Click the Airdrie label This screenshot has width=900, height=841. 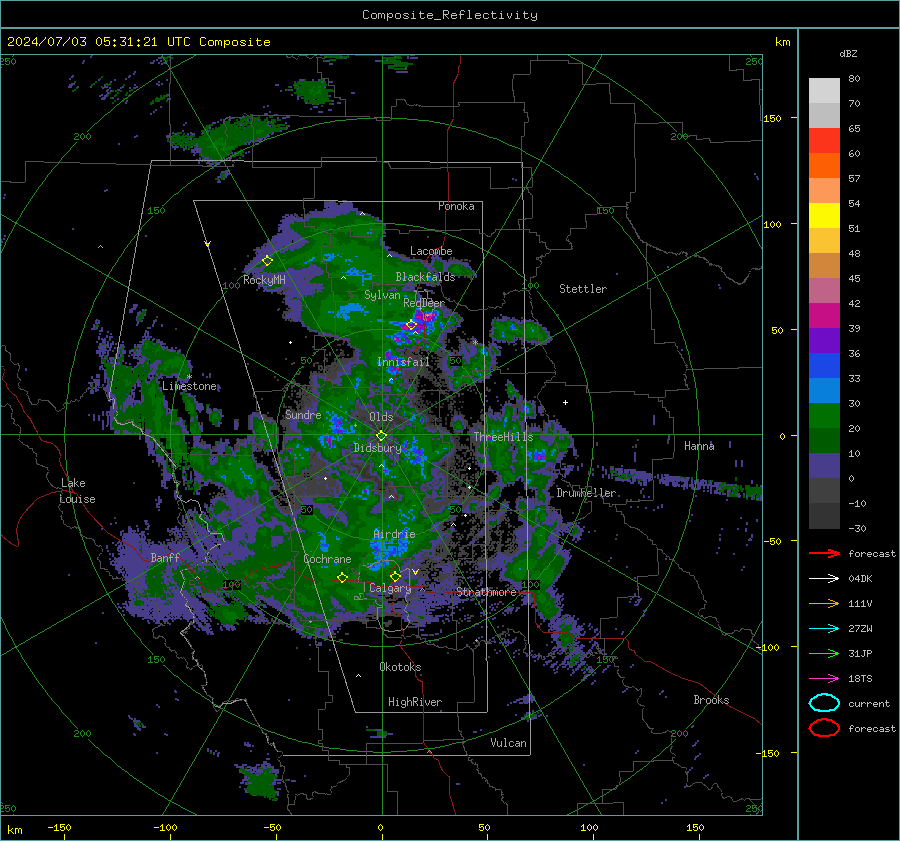[x=394, y=534]
